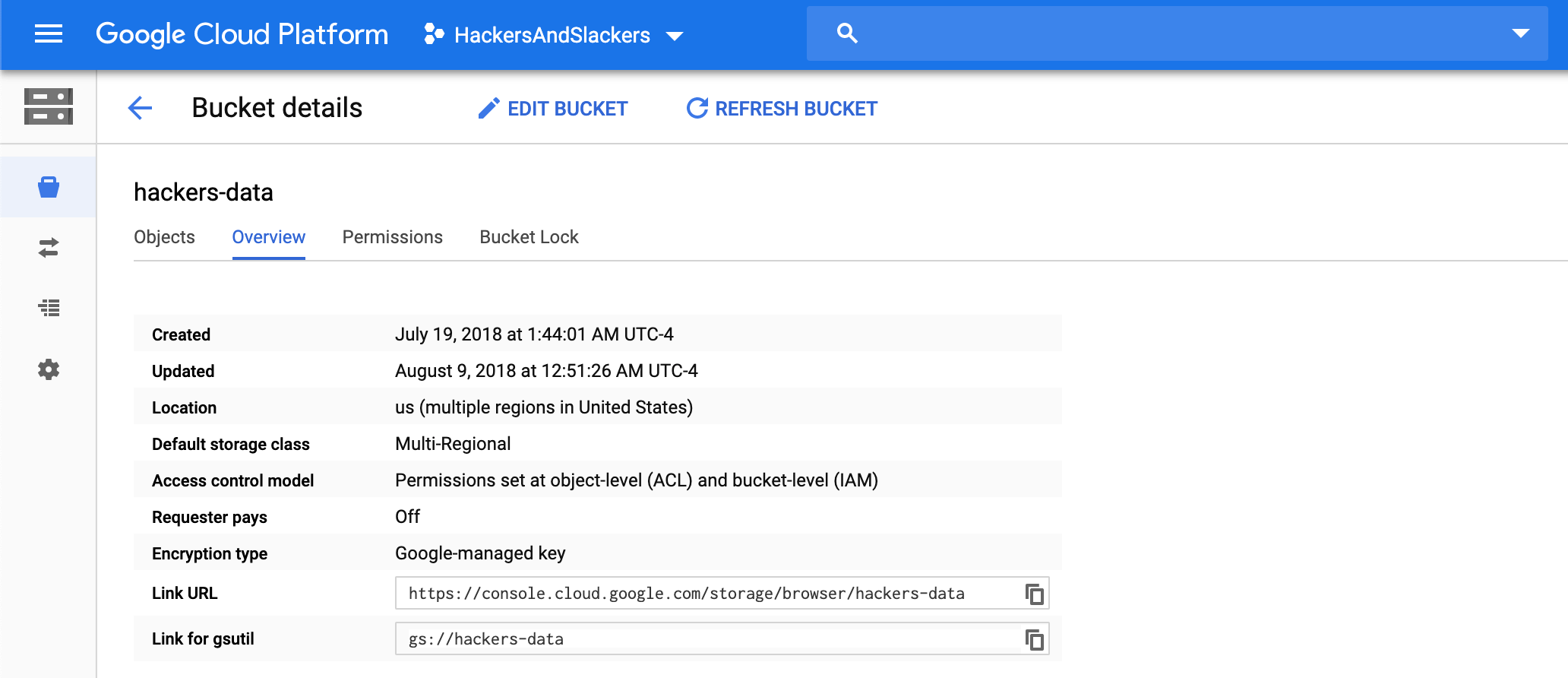Click the Google Cloud Platform logo
The width and height of the screenshot is (1568, 678).
tap(242, 34)
